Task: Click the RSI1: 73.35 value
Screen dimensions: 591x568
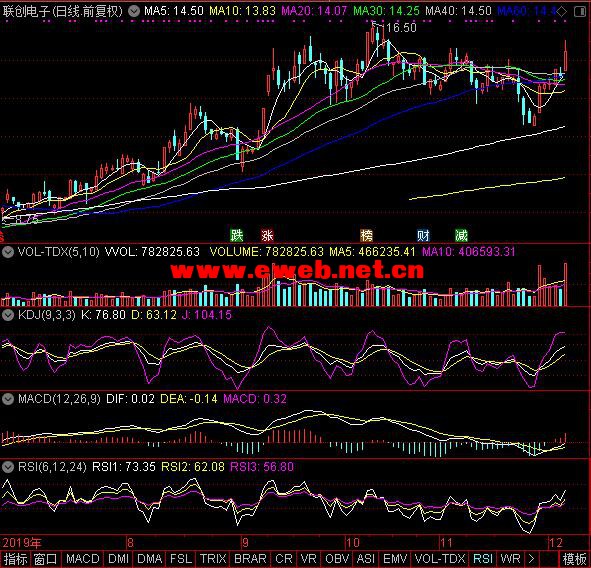Action: 124,467
